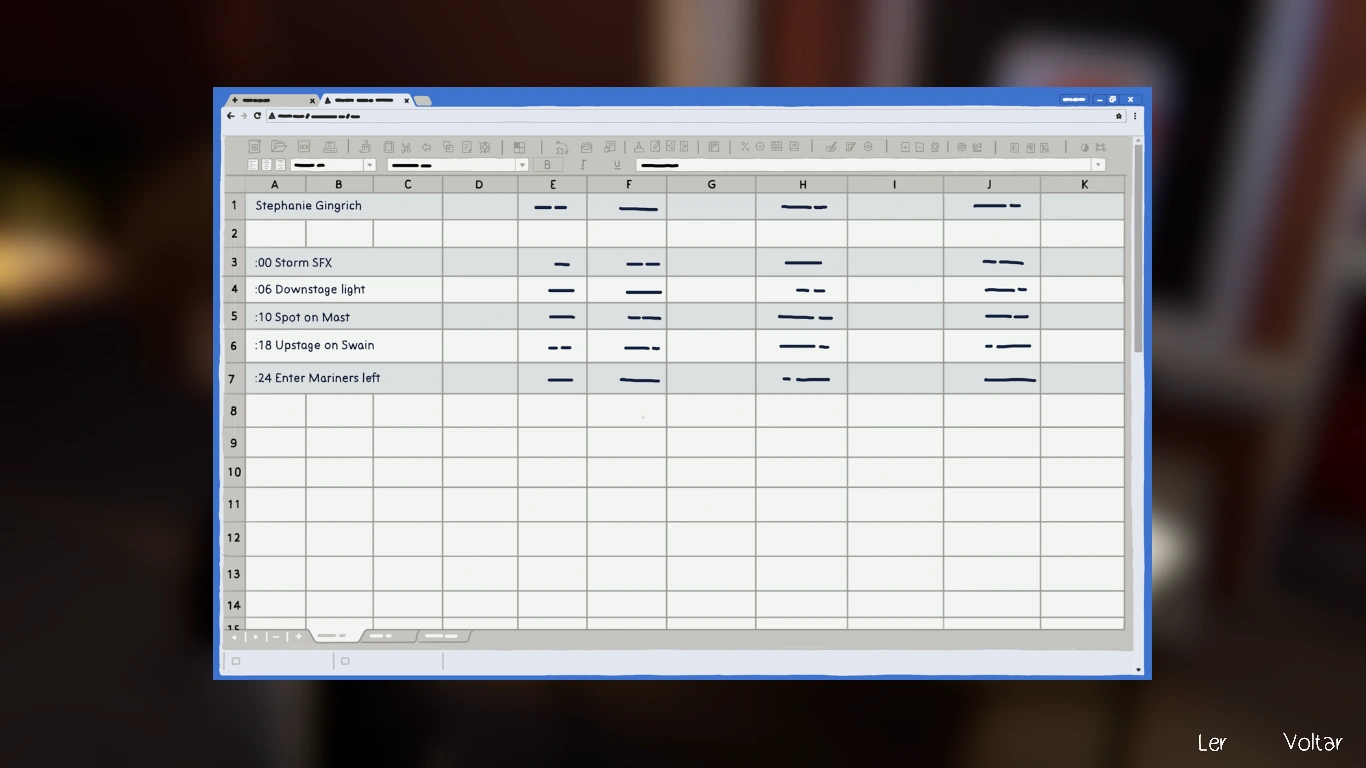The height and width of the screenshot is (768, 1366).
Task: Click the browser back arrow
Action: (231, 116)
